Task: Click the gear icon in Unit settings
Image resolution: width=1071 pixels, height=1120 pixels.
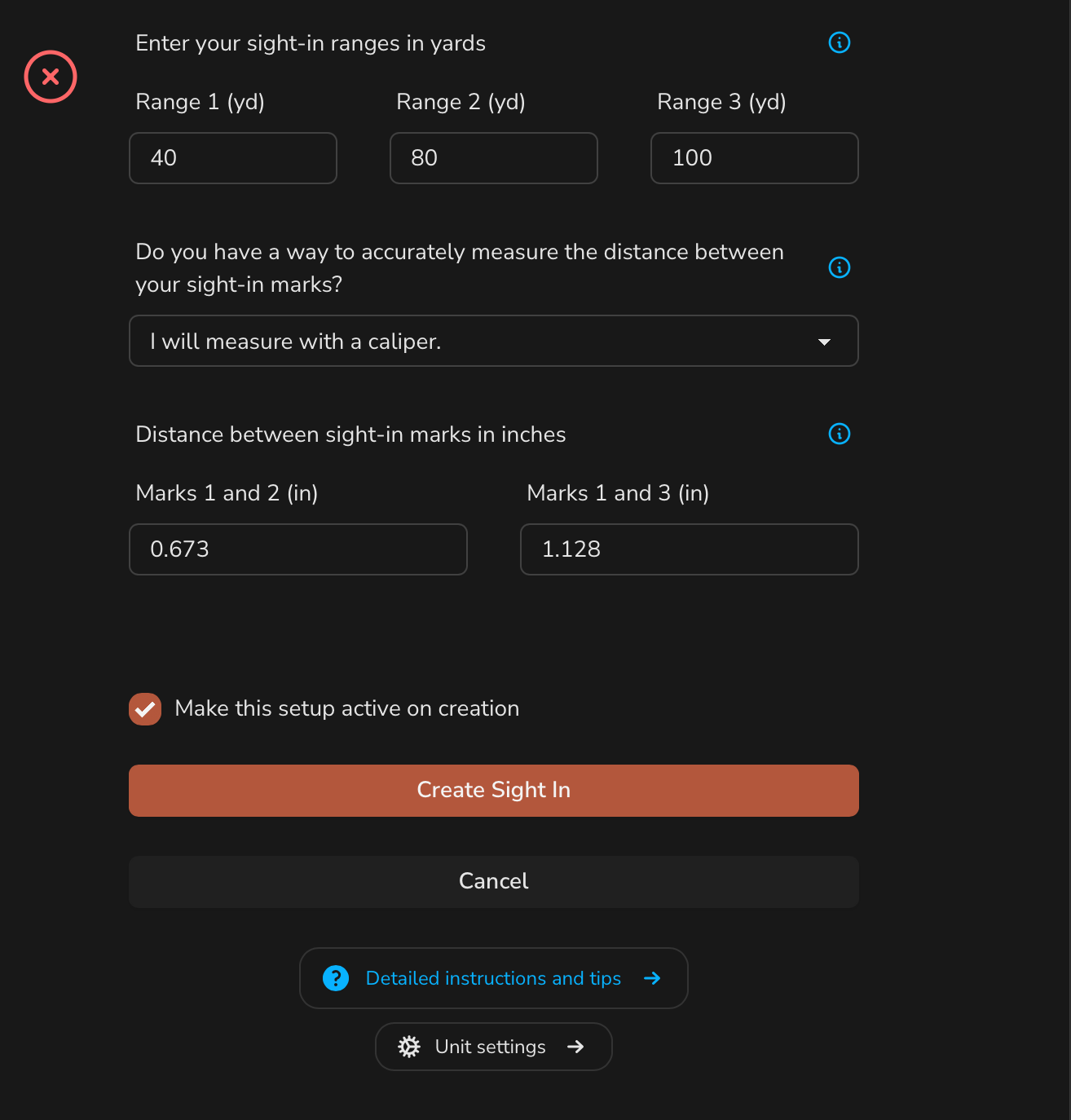Action: coord(409,1047)
